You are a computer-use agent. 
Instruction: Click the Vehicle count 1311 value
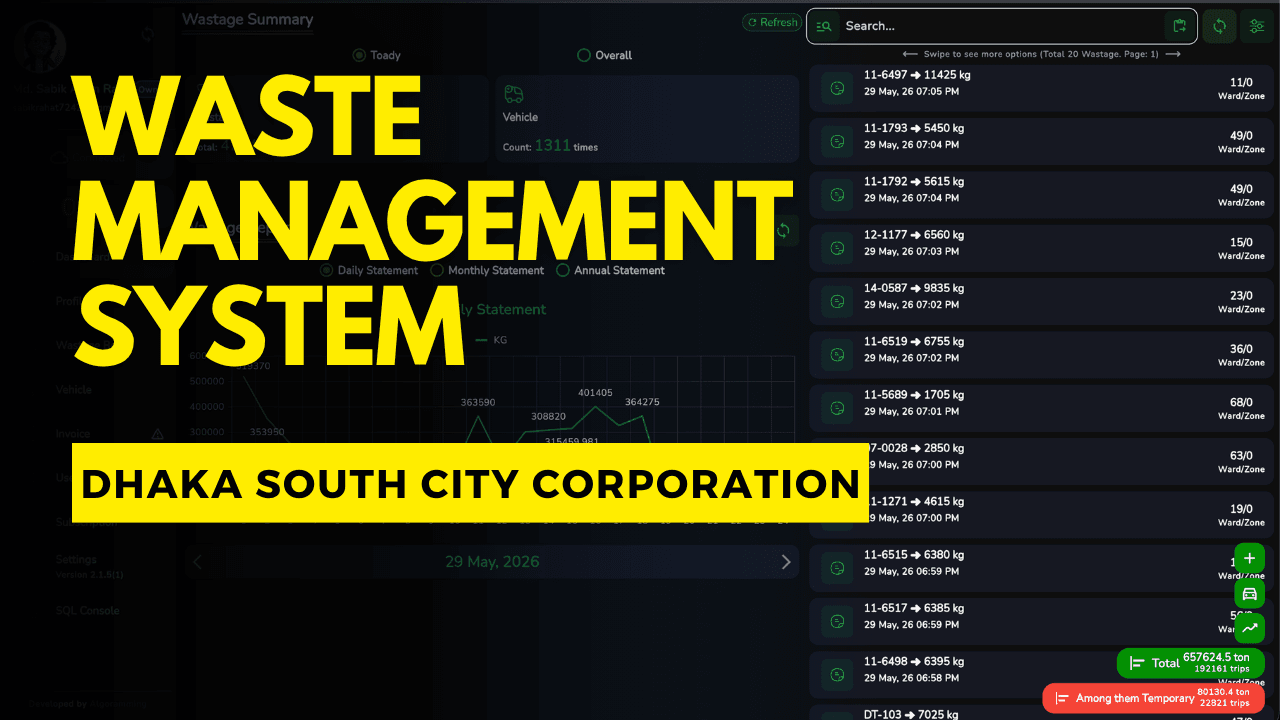point(552,146)
